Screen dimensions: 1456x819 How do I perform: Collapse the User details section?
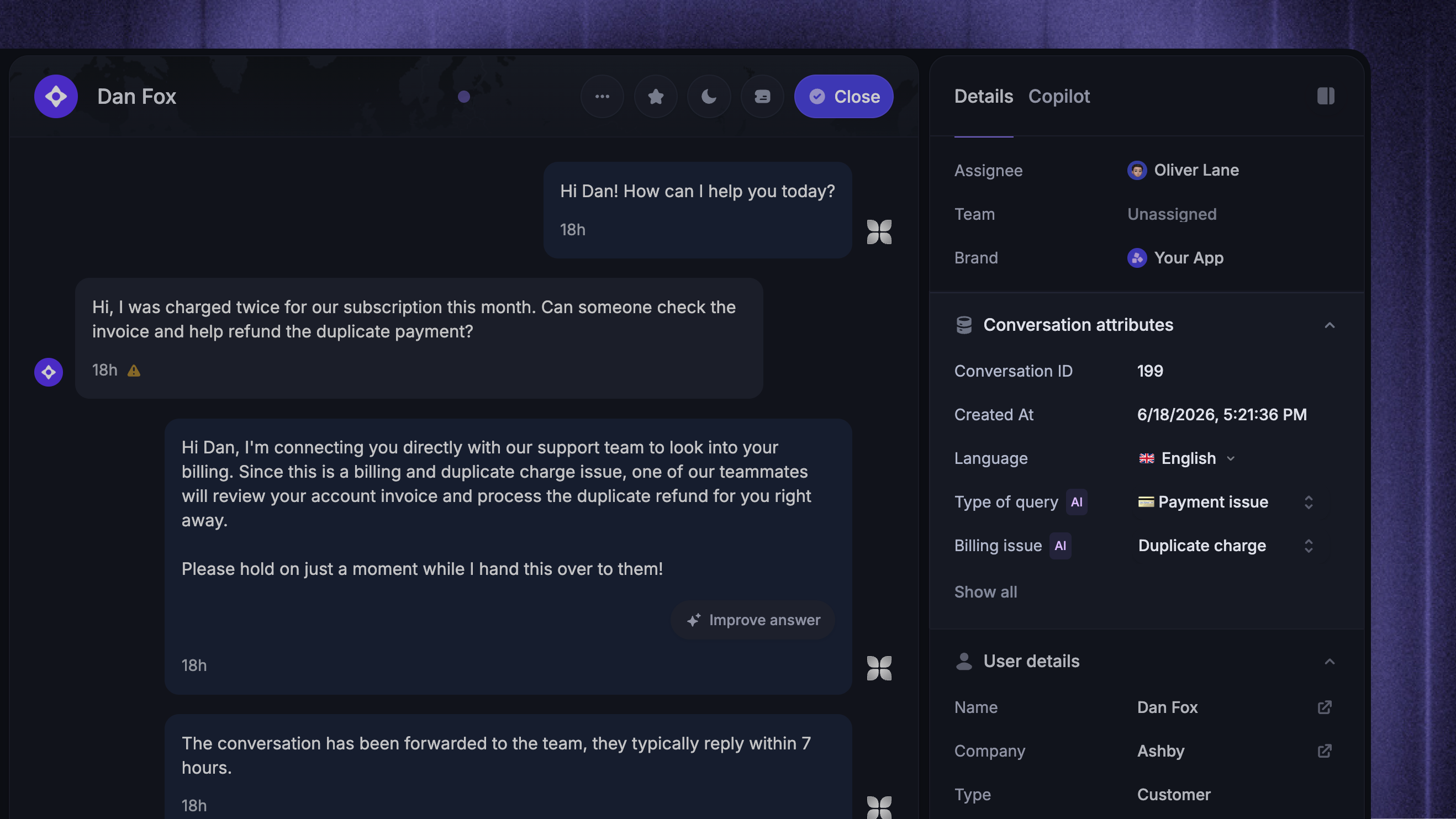[1330, 661]
